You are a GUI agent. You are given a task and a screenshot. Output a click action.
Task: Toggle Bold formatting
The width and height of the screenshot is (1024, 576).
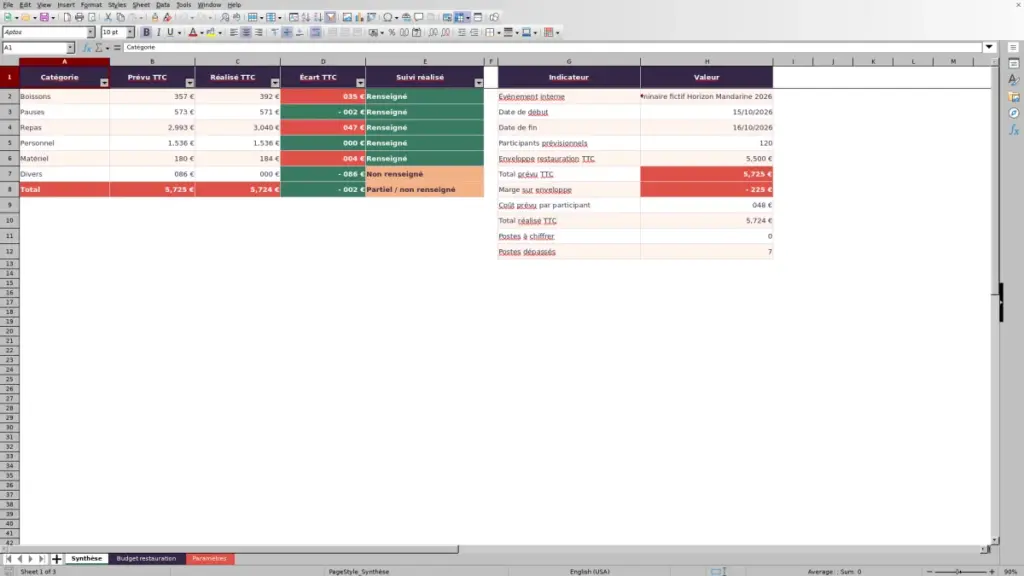[146, 33]
